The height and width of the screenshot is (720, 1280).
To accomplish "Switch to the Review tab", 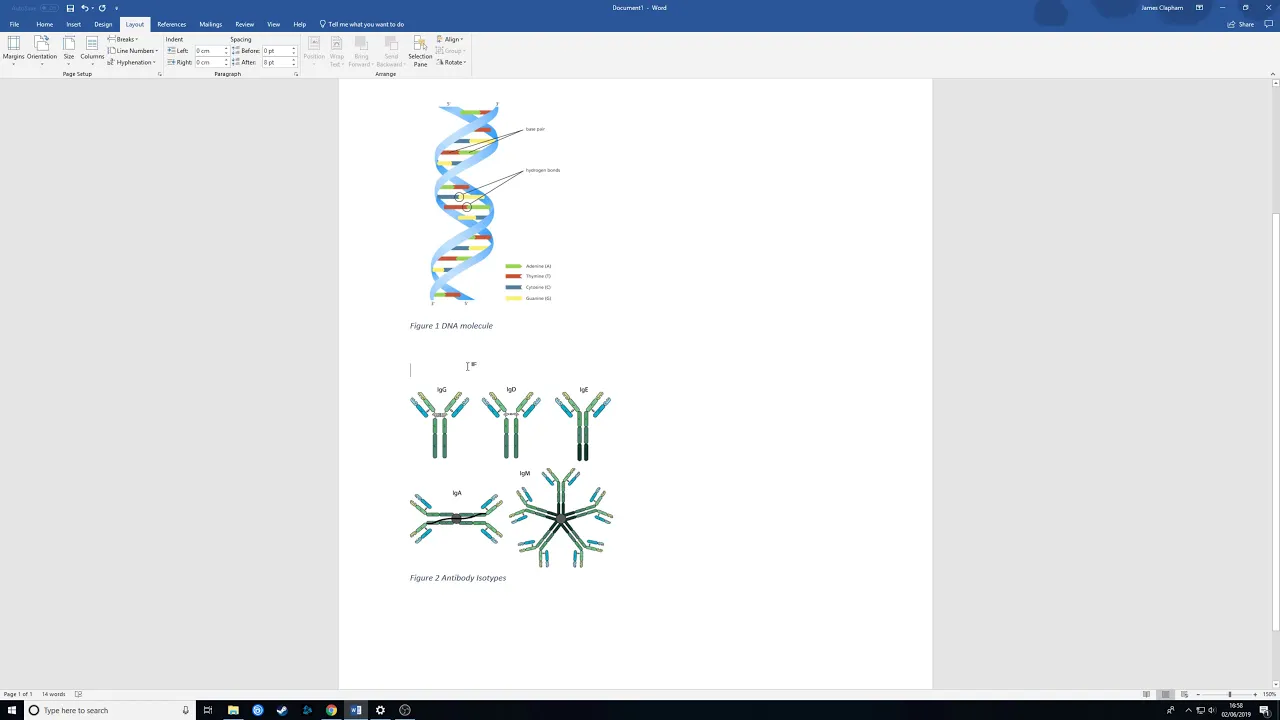I will (x=244, y=24).
